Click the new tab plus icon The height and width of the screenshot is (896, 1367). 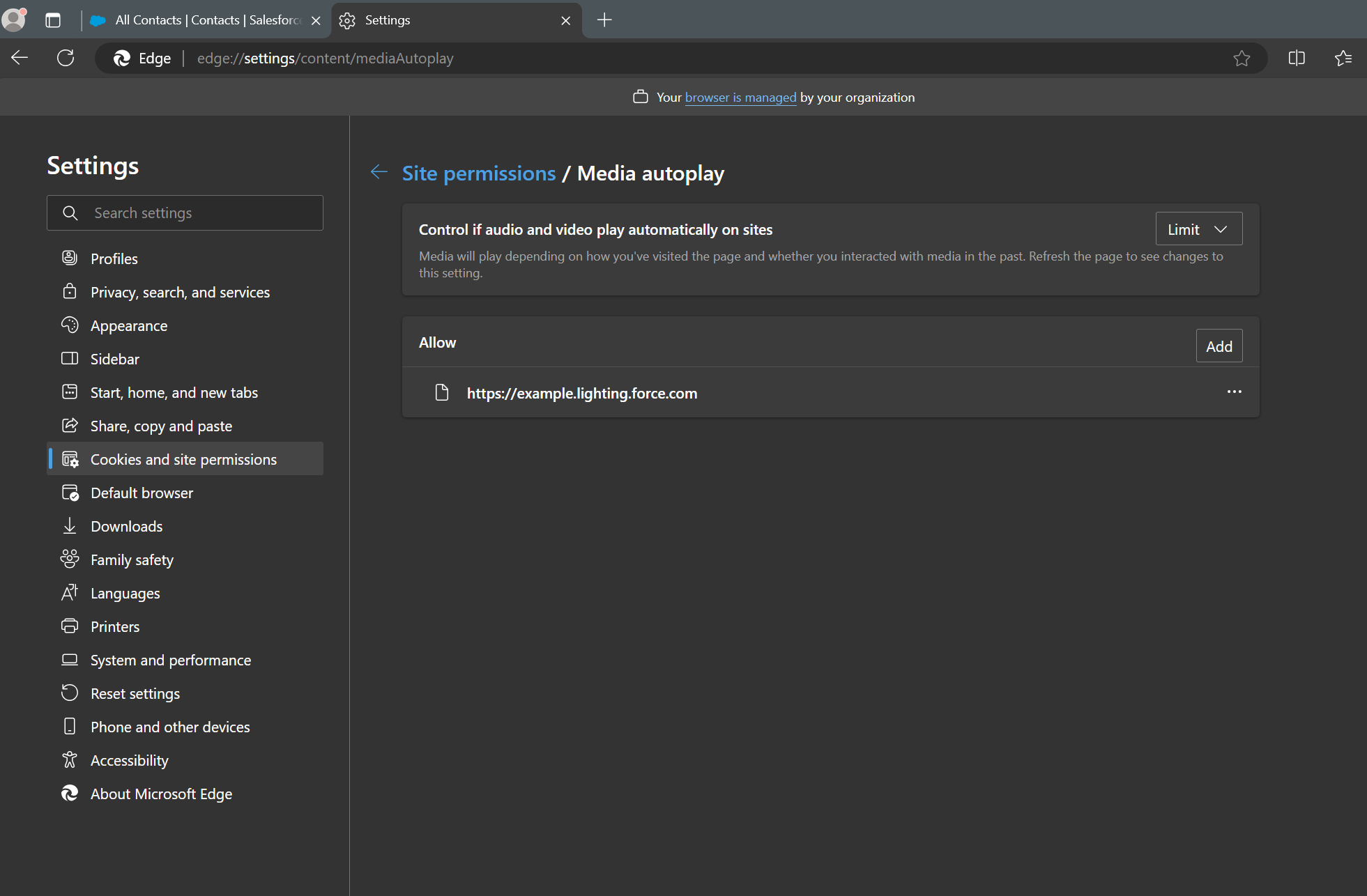pos(604,20)
